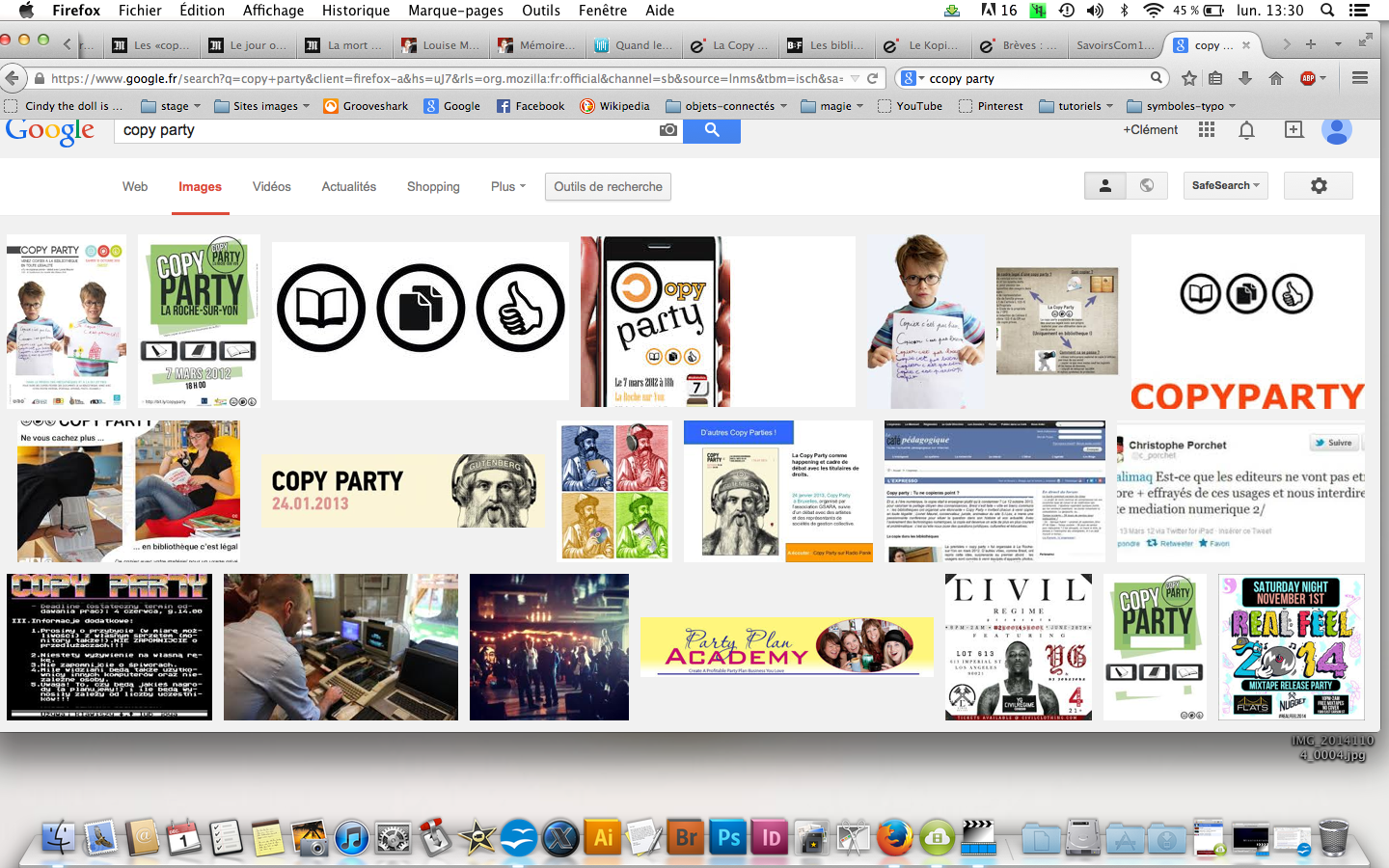Screen dimensions: 1389x868
Task: Open the +Clément profile link
Action: [1150, 129]
